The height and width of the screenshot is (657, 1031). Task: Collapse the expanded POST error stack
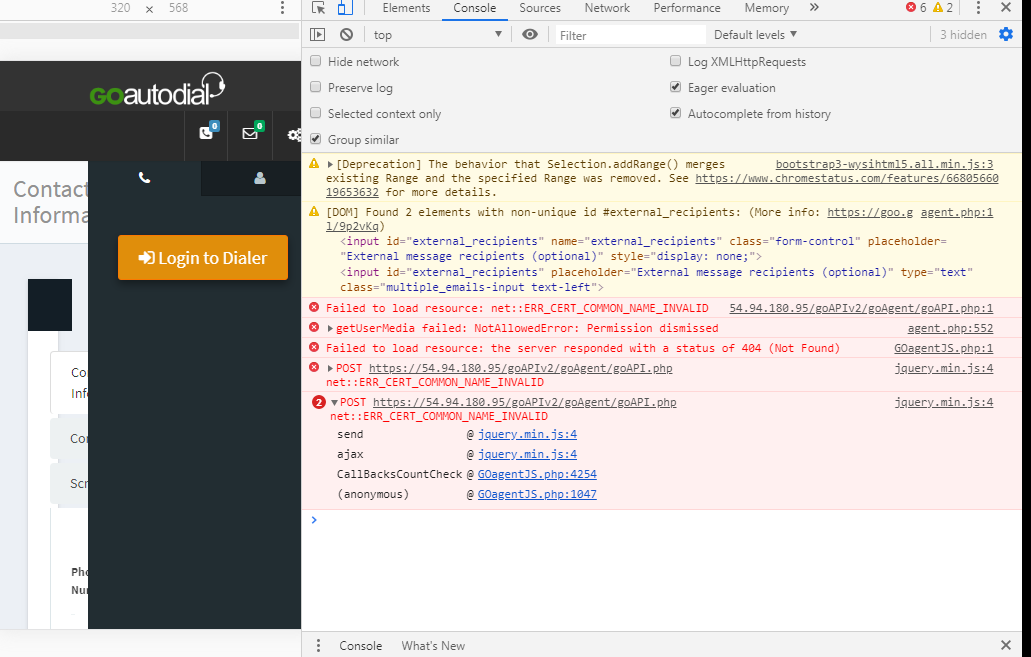click(x=335, y=402)
